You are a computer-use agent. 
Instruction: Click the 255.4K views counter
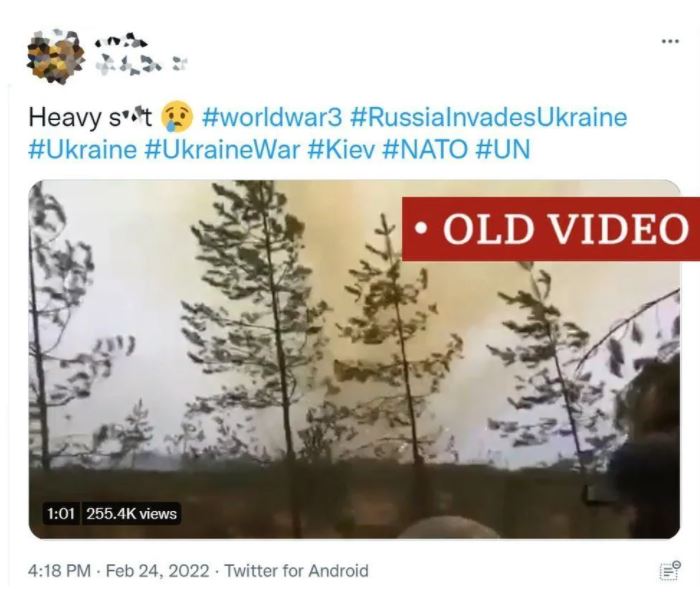132,514
